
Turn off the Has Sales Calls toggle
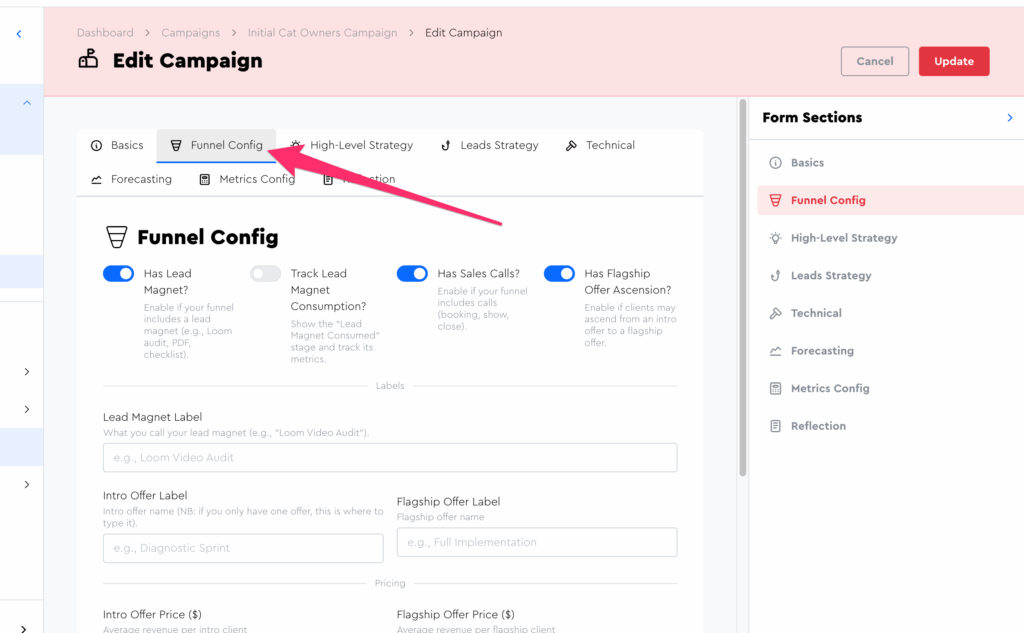point(412,274)
